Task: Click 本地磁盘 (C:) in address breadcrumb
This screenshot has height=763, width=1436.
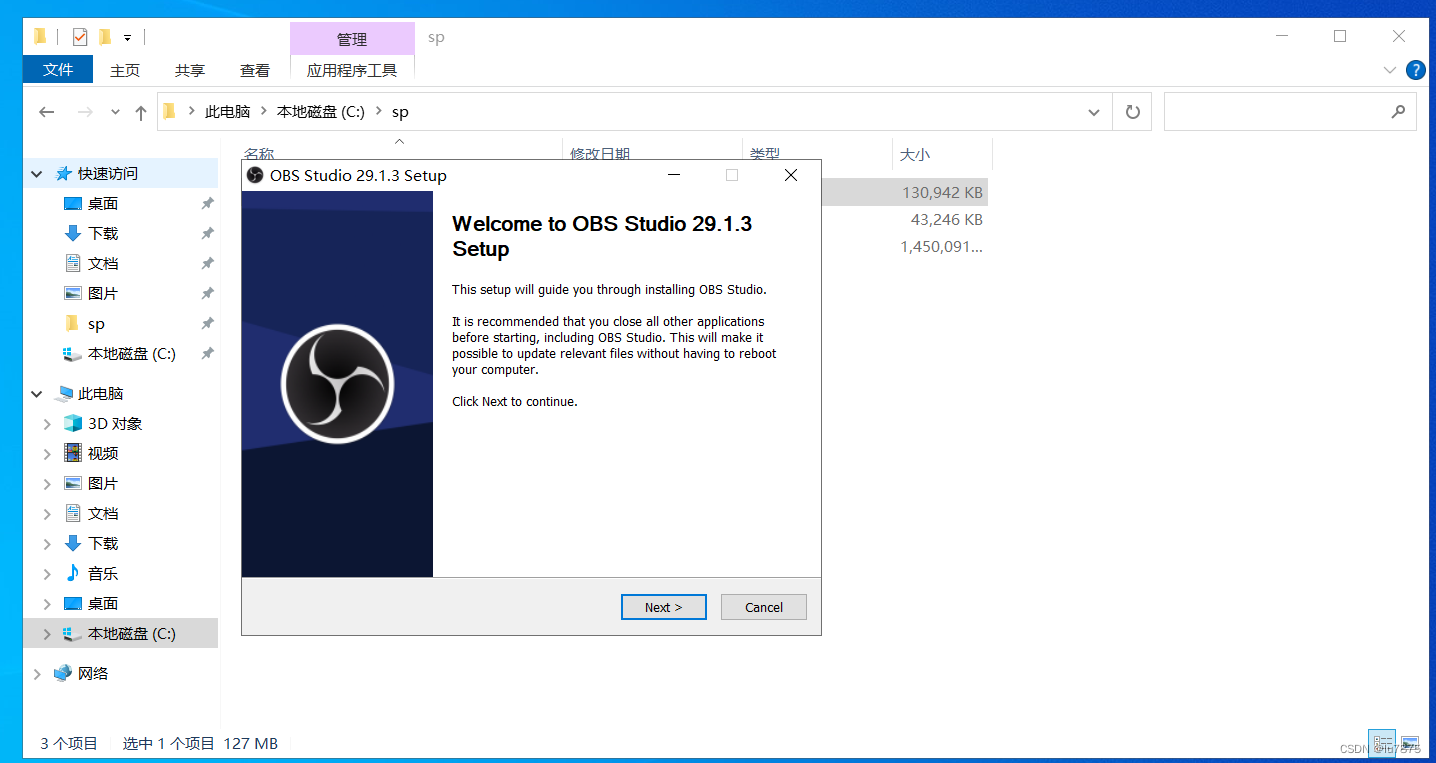Action: pyautogui.click(x=321, y=112)
